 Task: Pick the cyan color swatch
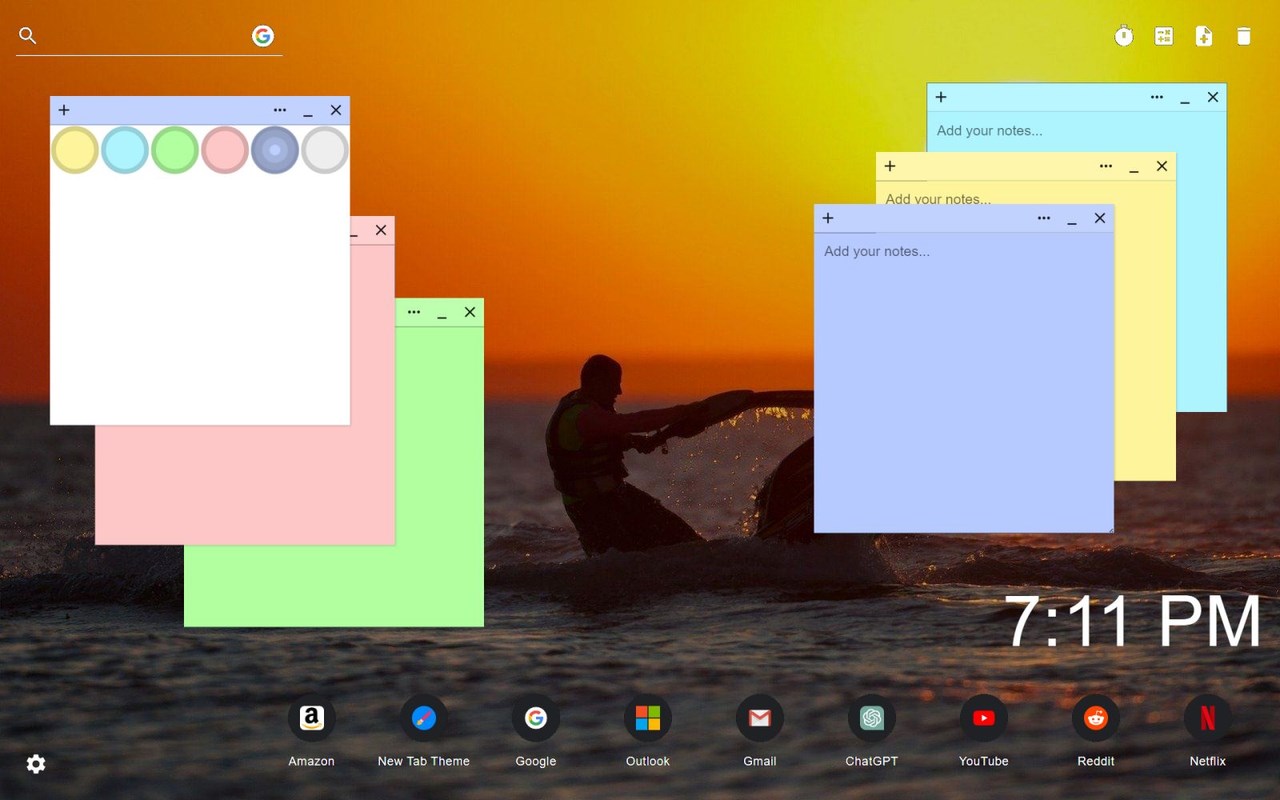coord(125,150)
